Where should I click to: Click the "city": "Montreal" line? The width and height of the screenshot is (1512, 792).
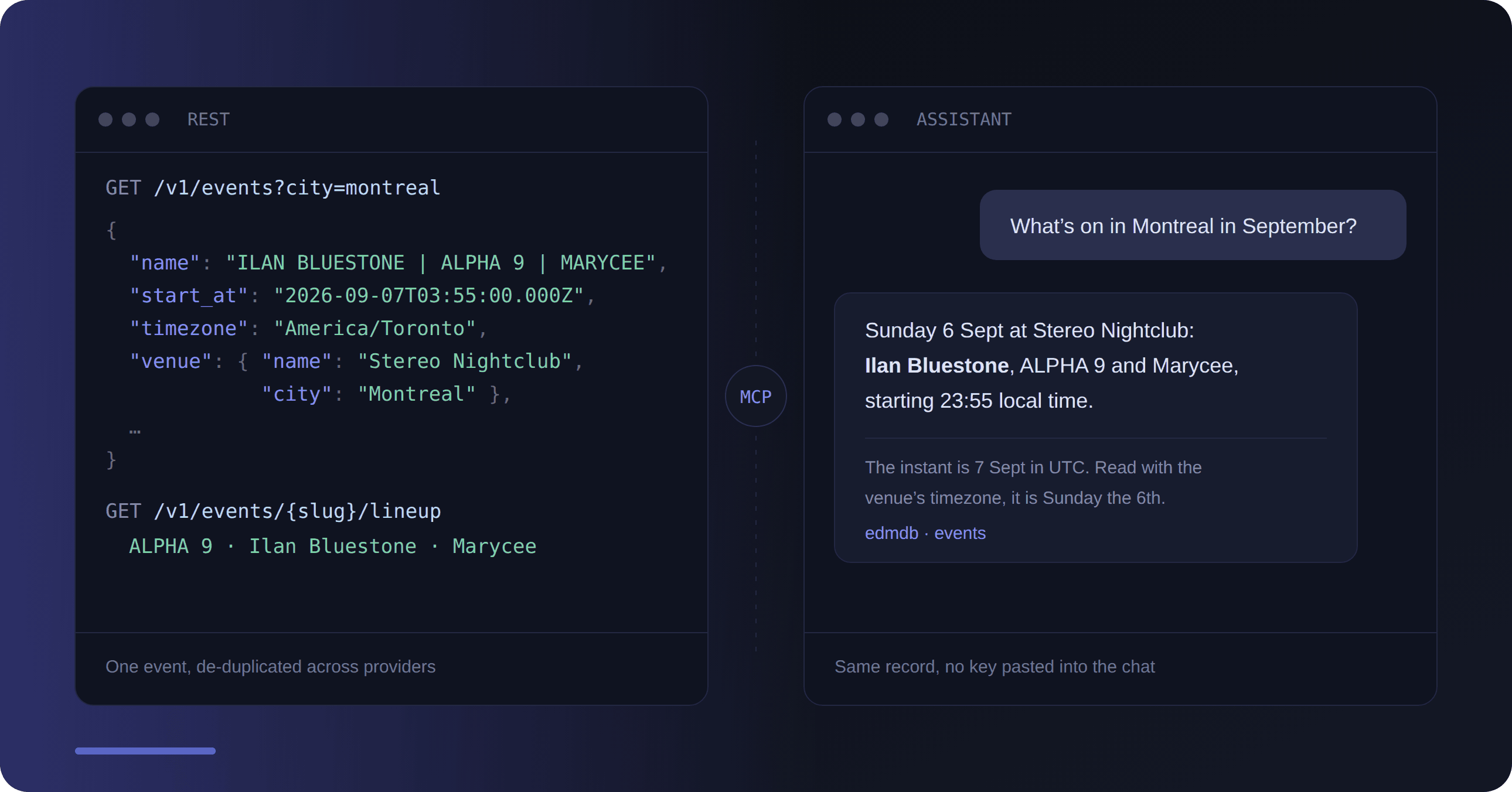coord(386,394)
